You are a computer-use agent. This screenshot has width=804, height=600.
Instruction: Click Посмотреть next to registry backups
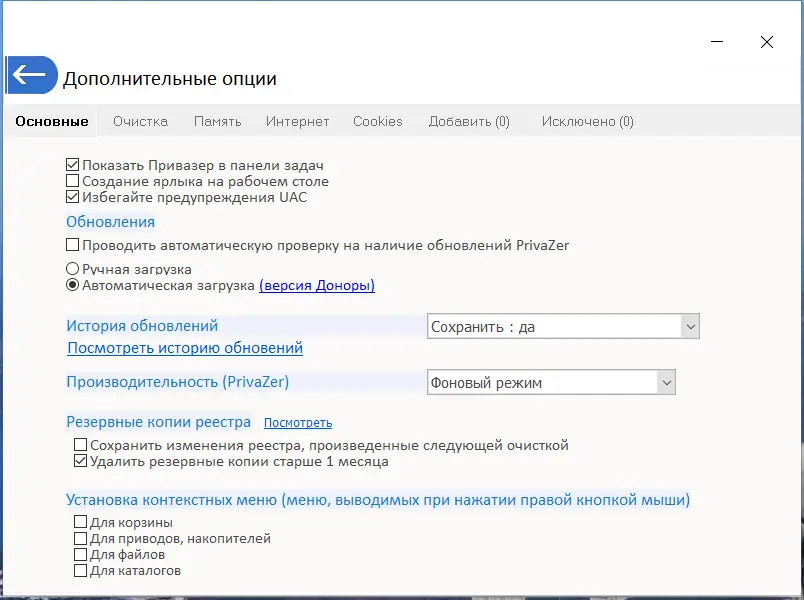point(297,422)
